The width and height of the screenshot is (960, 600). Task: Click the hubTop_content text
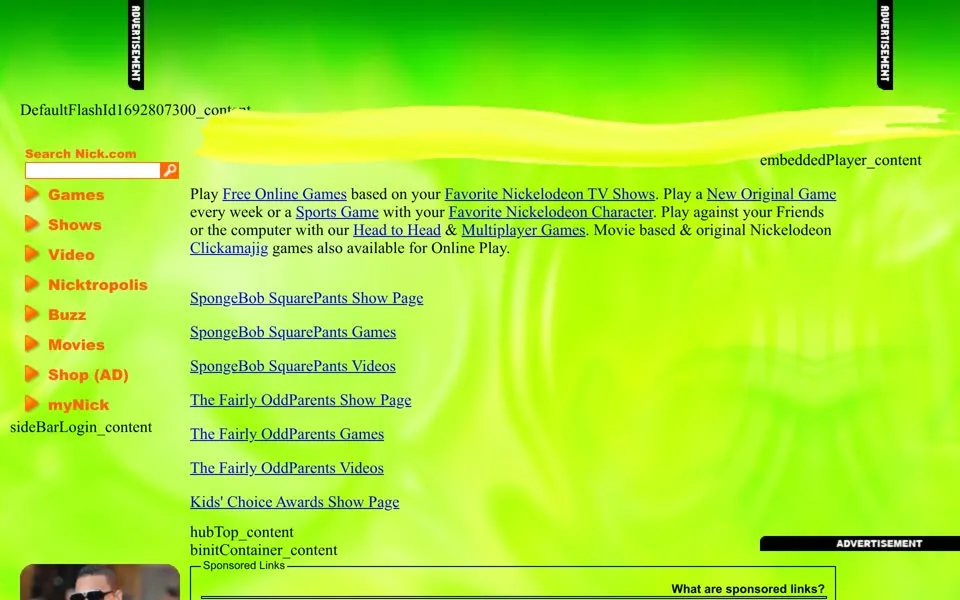[242, 532]
